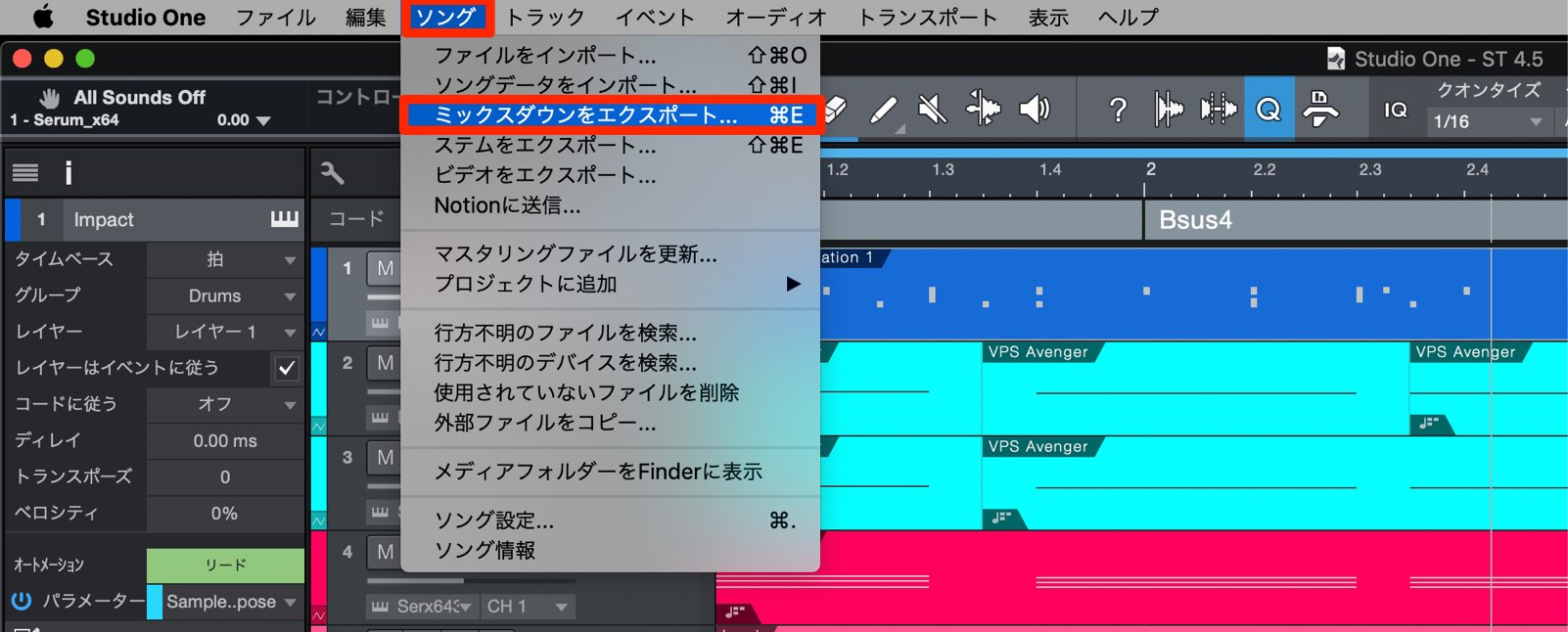The image size is (1568, 632).
Task: Choose ミックスダウンをエクスポート menu item
Action: tap(610, 115)
